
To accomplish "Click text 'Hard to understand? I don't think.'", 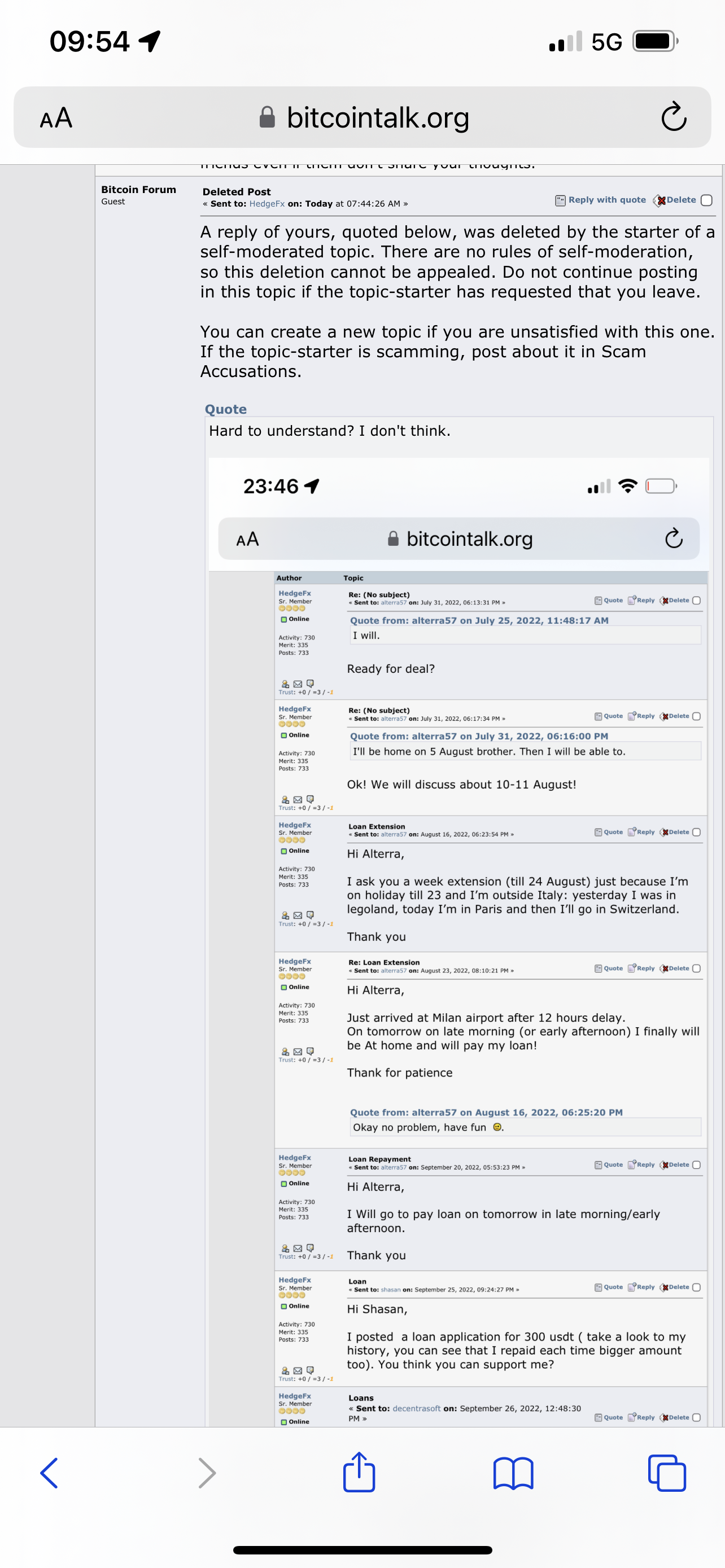I will (x=330, y=431).
